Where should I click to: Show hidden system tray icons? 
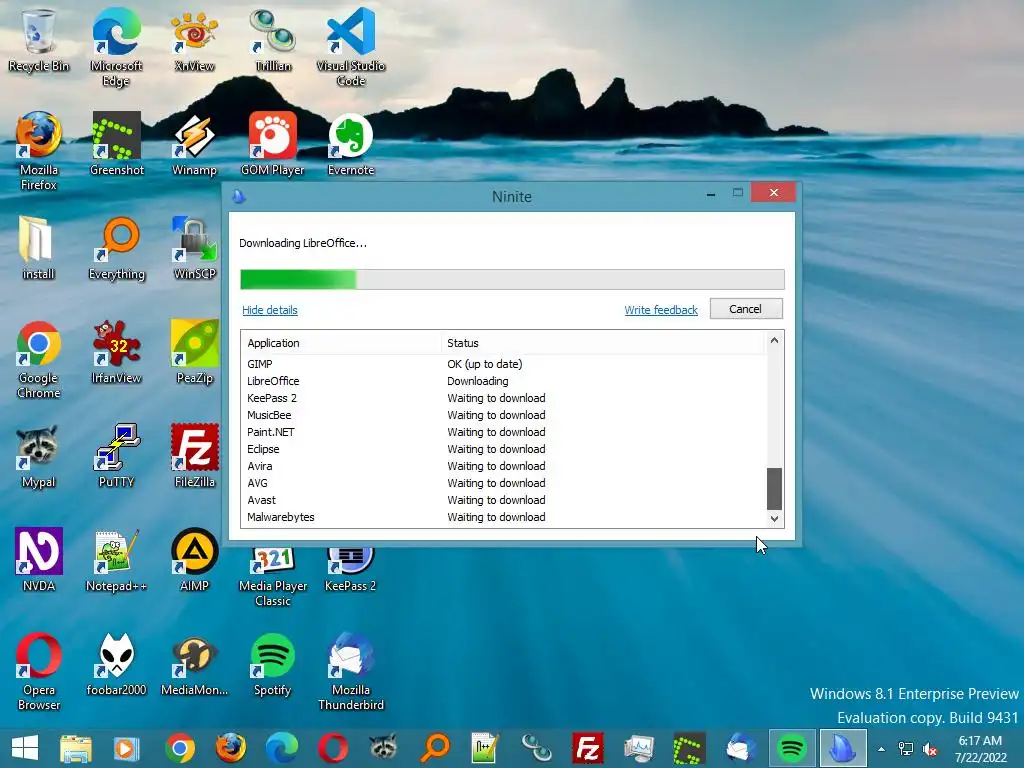[x=882, y=749]
